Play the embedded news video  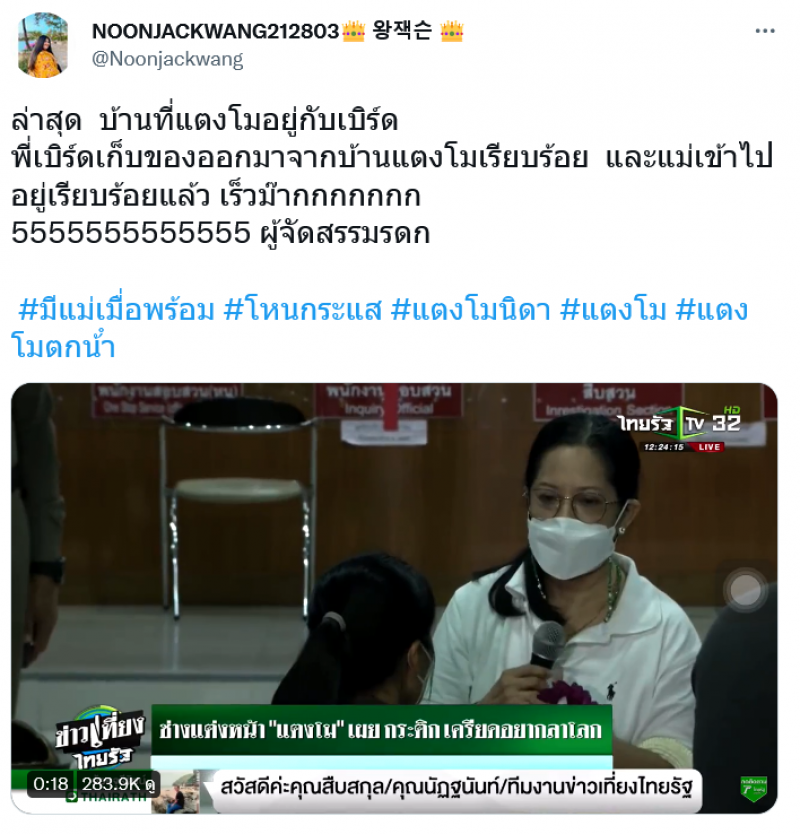click(x=394, y=598)
